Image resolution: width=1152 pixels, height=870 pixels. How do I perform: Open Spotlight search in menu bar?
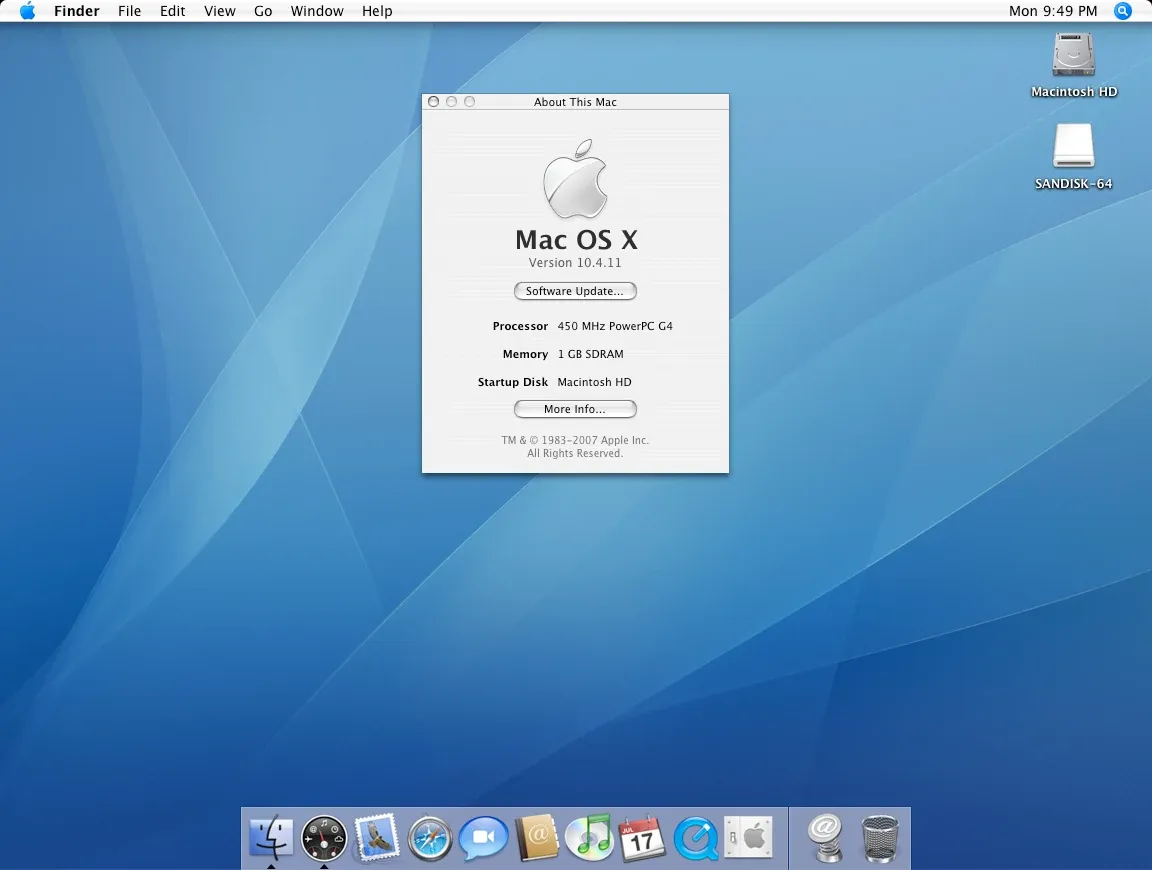[1122, 11]
